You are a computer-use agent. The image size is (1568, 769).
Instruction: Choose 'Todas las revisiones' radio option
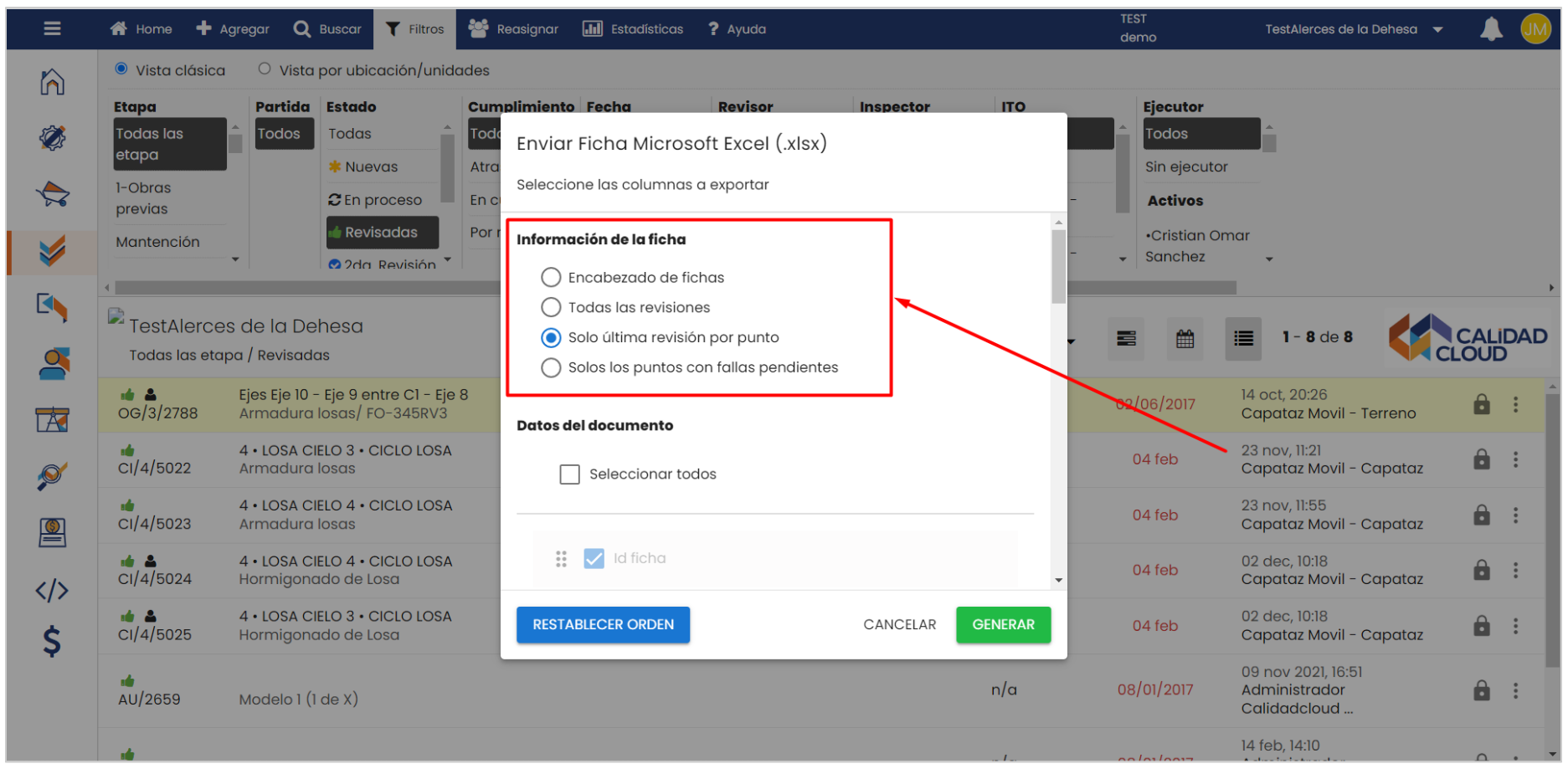551,308
